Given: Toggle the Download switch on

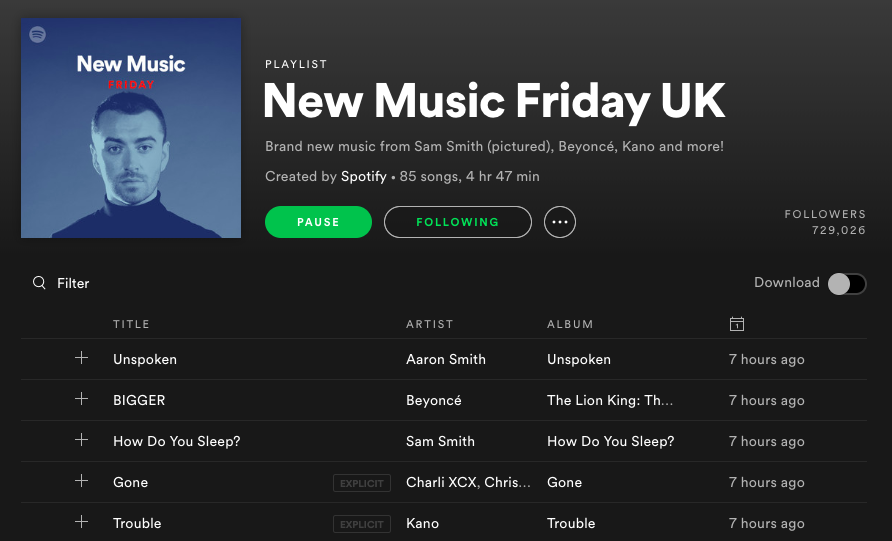Looking at the screenshot, I should [846, 283].
